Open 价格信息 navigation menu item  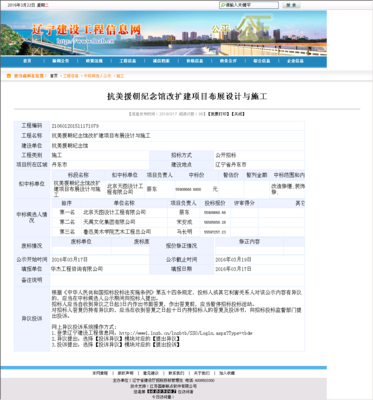(195, 61)
